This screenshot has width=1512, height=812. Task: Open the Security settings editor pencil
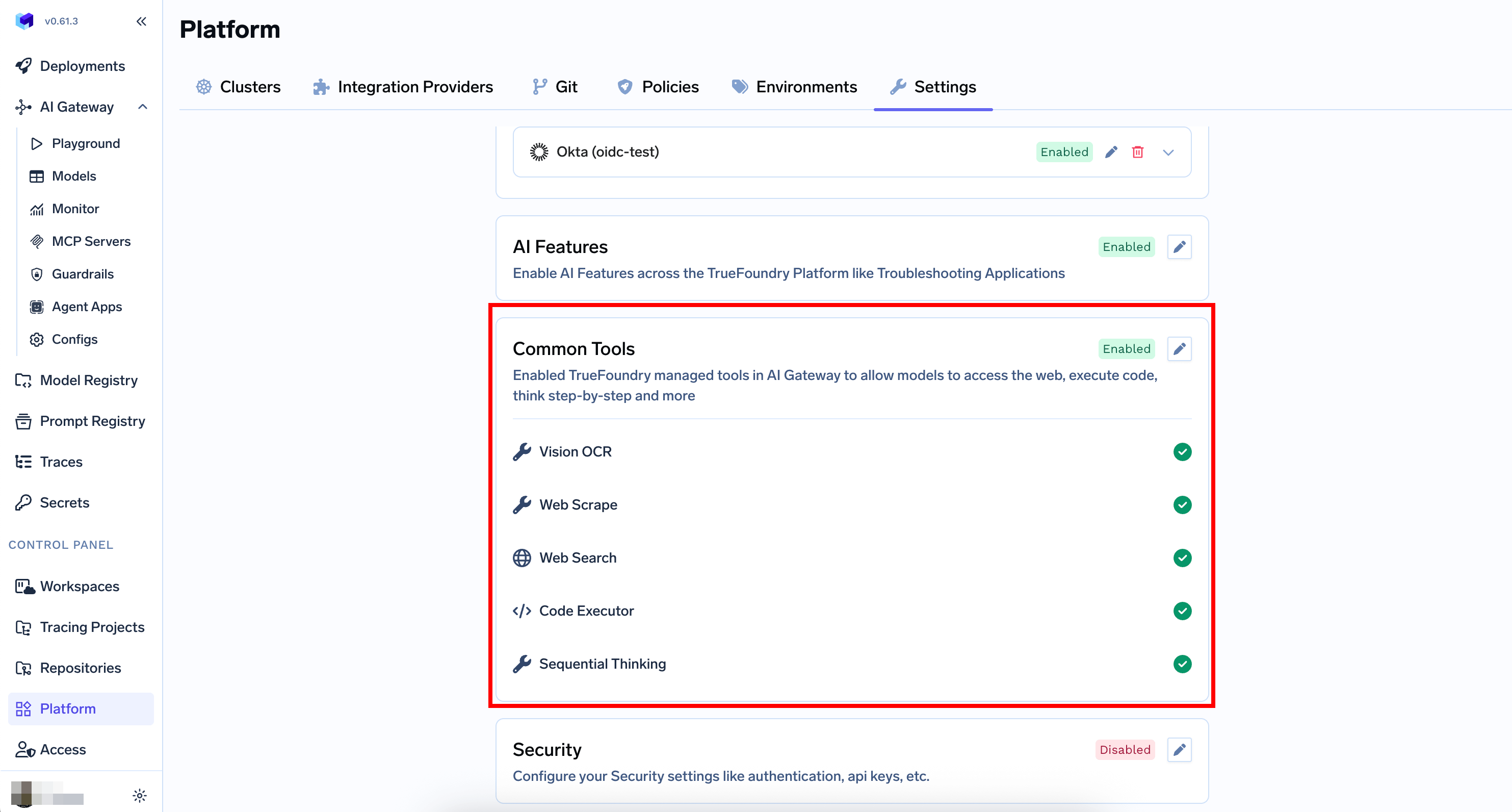coord(1179,749)
